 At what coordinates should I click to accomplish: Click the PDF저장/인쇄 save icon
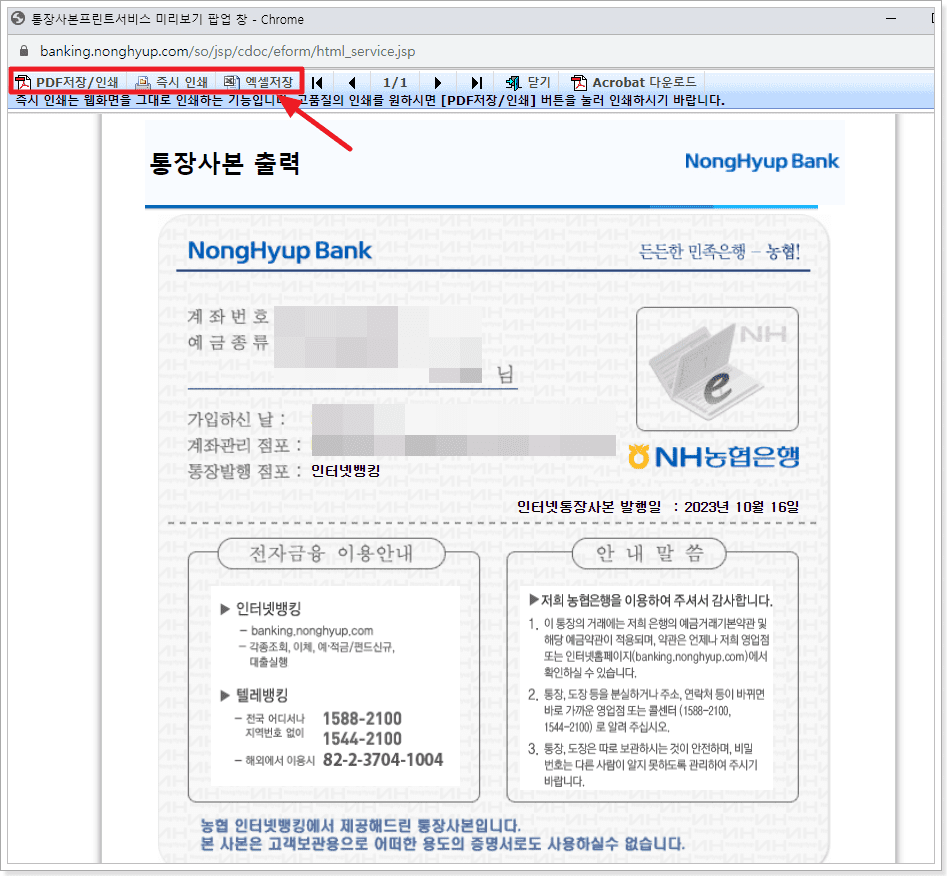[22, 82]
